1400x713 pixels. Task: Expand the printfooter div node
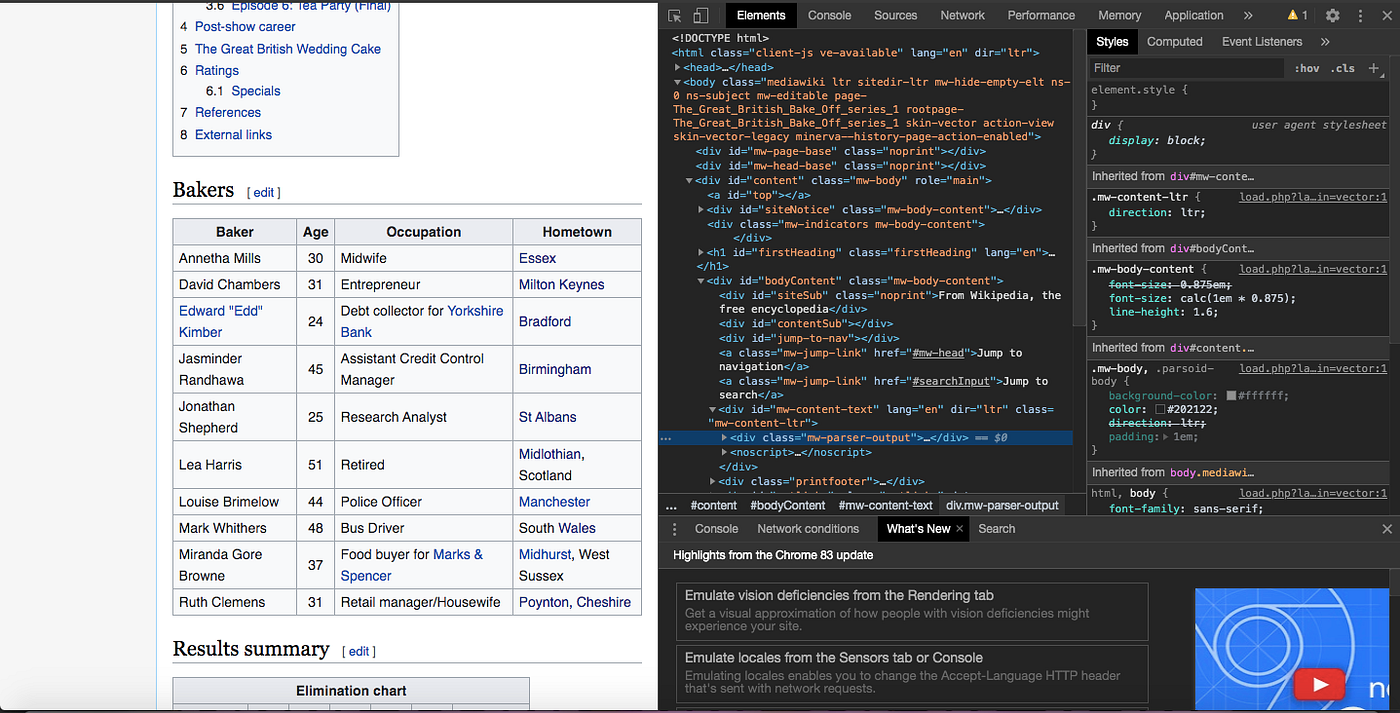[x=713, y=482]
